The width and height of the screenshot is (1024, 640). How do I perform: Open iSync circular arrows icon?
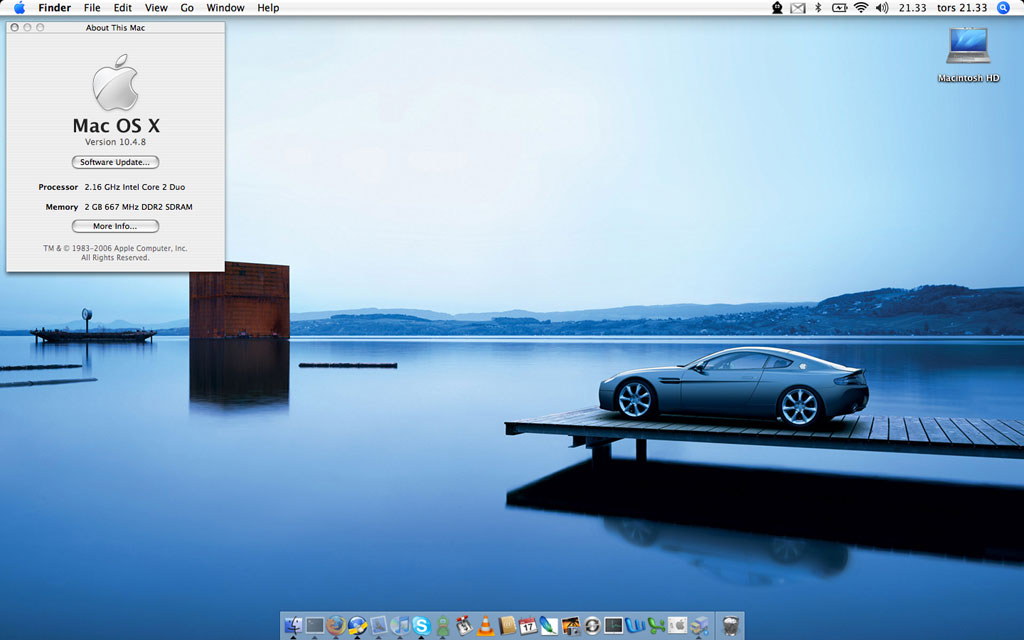click(592, 626)
